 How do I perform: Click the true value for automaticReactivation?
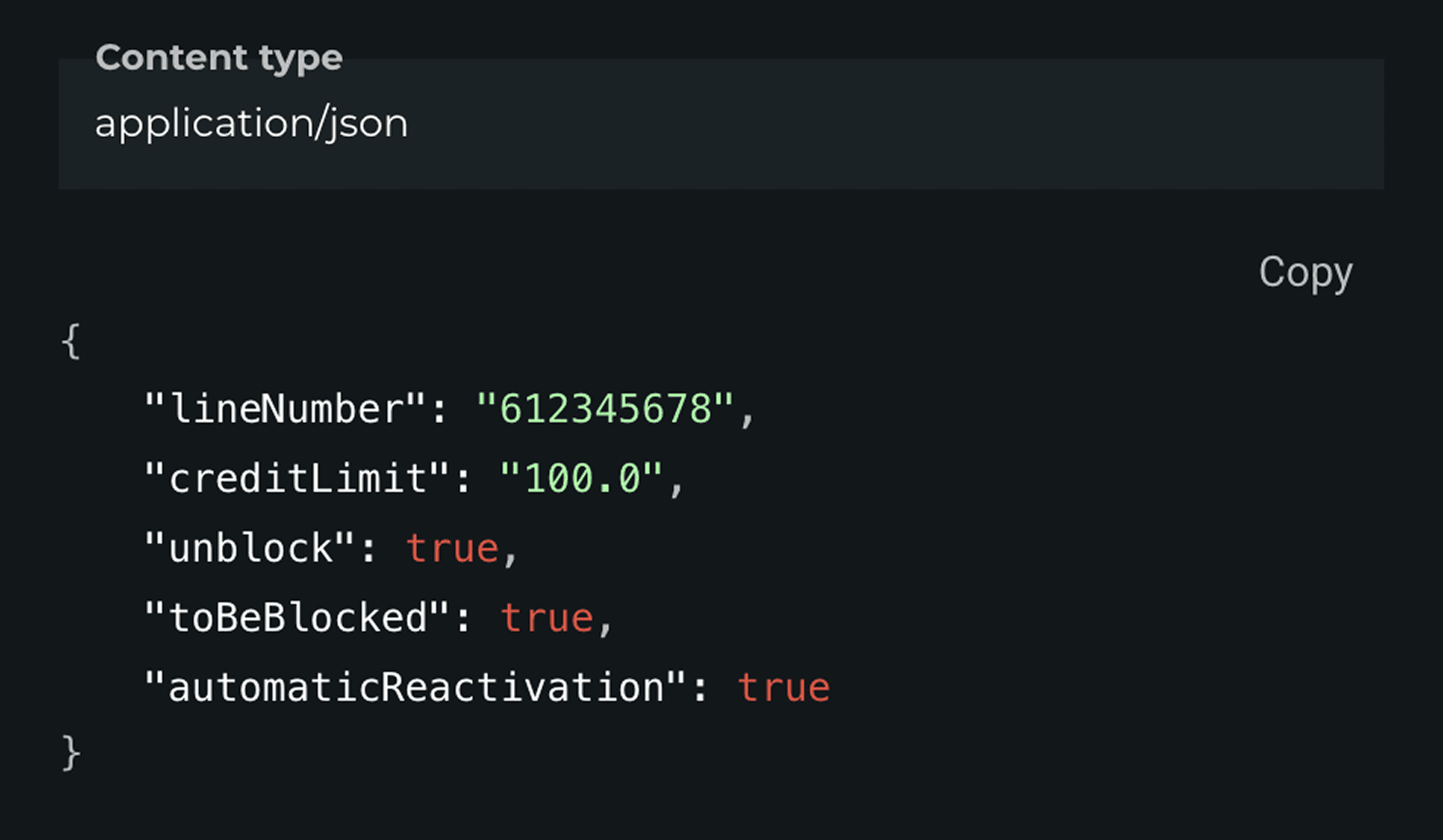(784, 685)
